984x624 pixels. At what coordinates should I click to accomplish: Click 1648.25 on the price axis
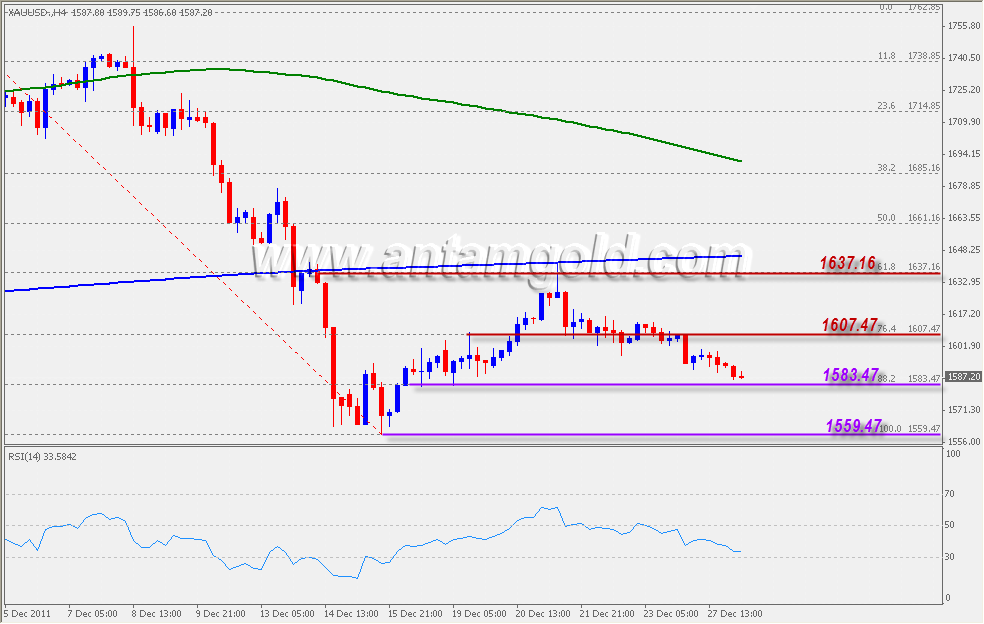coord(965,250)
